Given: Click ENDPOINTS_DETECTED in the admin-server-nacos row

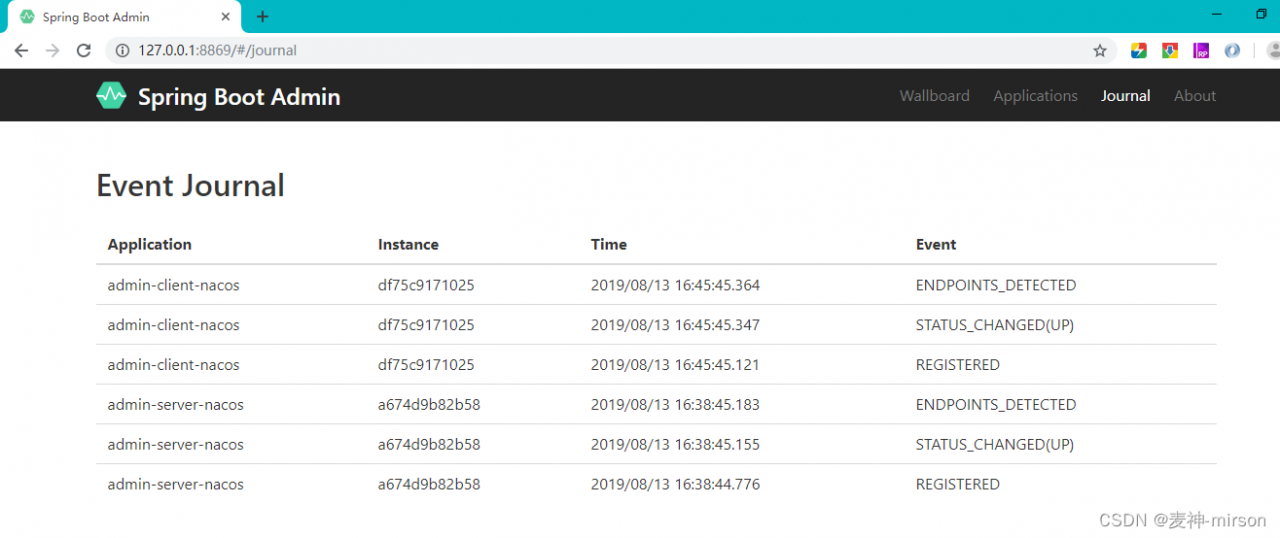Looking at the screenshot, I should click(x=996, y=405).
